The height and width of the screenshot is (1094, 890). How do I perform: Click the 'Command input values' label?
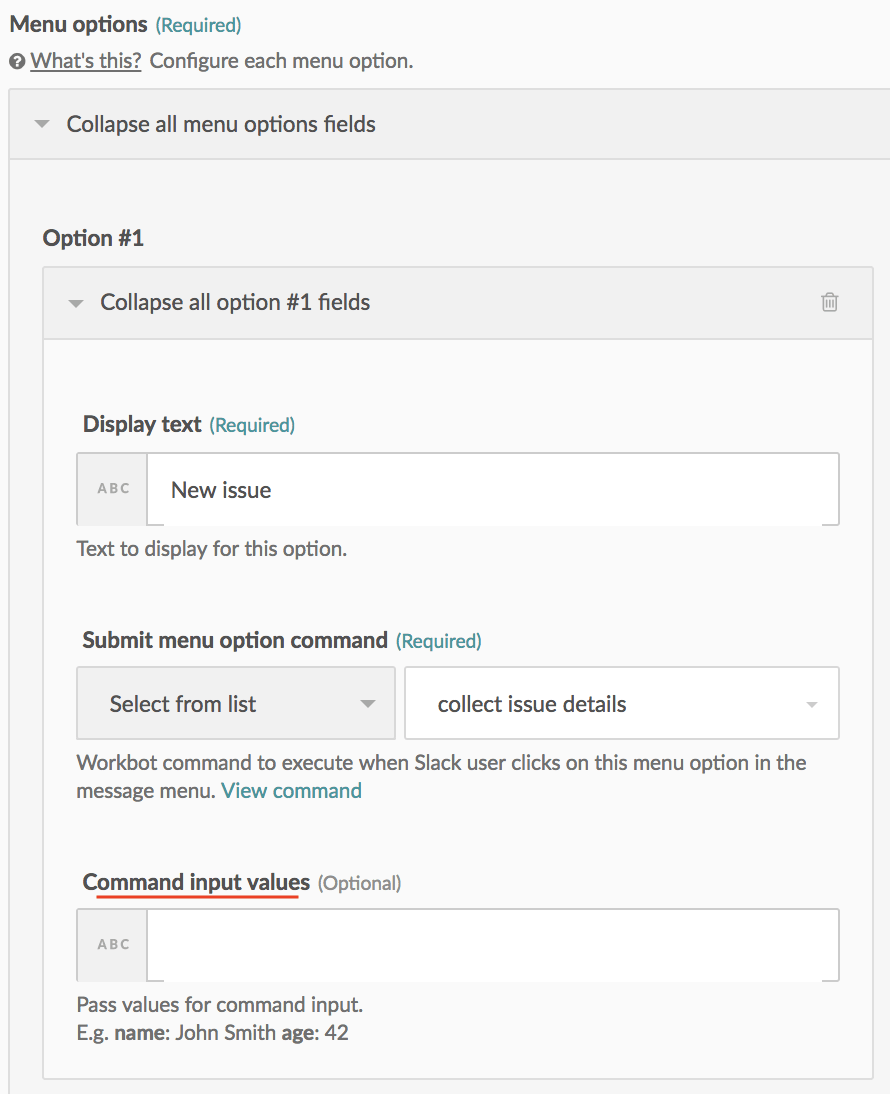196,882
